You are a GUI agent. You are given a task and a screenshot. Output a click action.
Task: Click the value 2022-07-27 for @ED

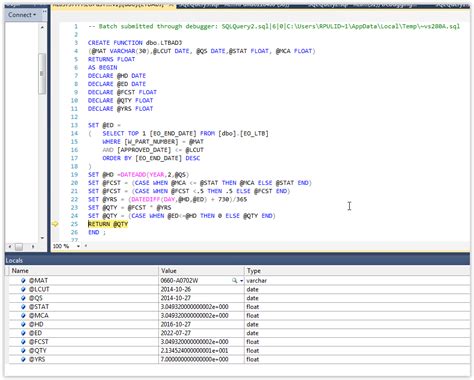pyautogui.click(x=176, y=333)
